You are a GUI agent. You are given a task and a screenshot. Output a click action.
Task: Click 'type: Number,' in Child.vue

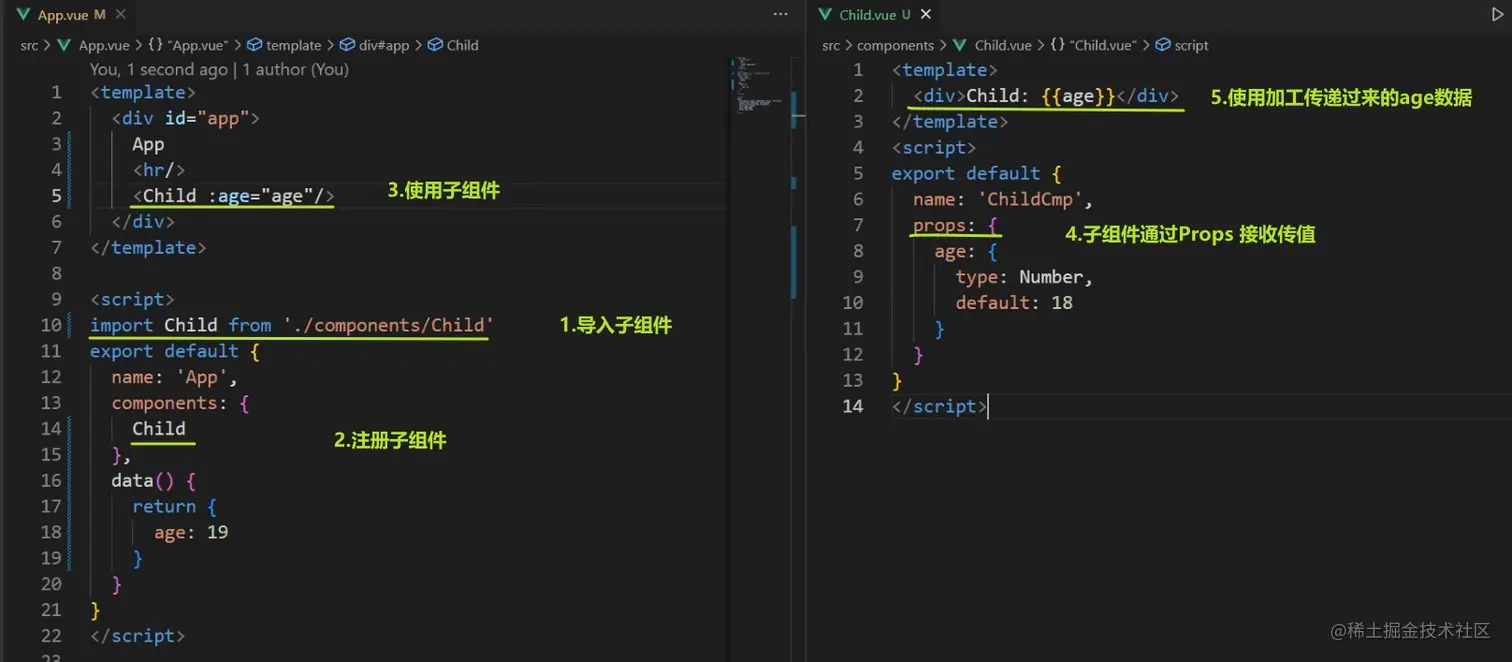(1024, 277)
